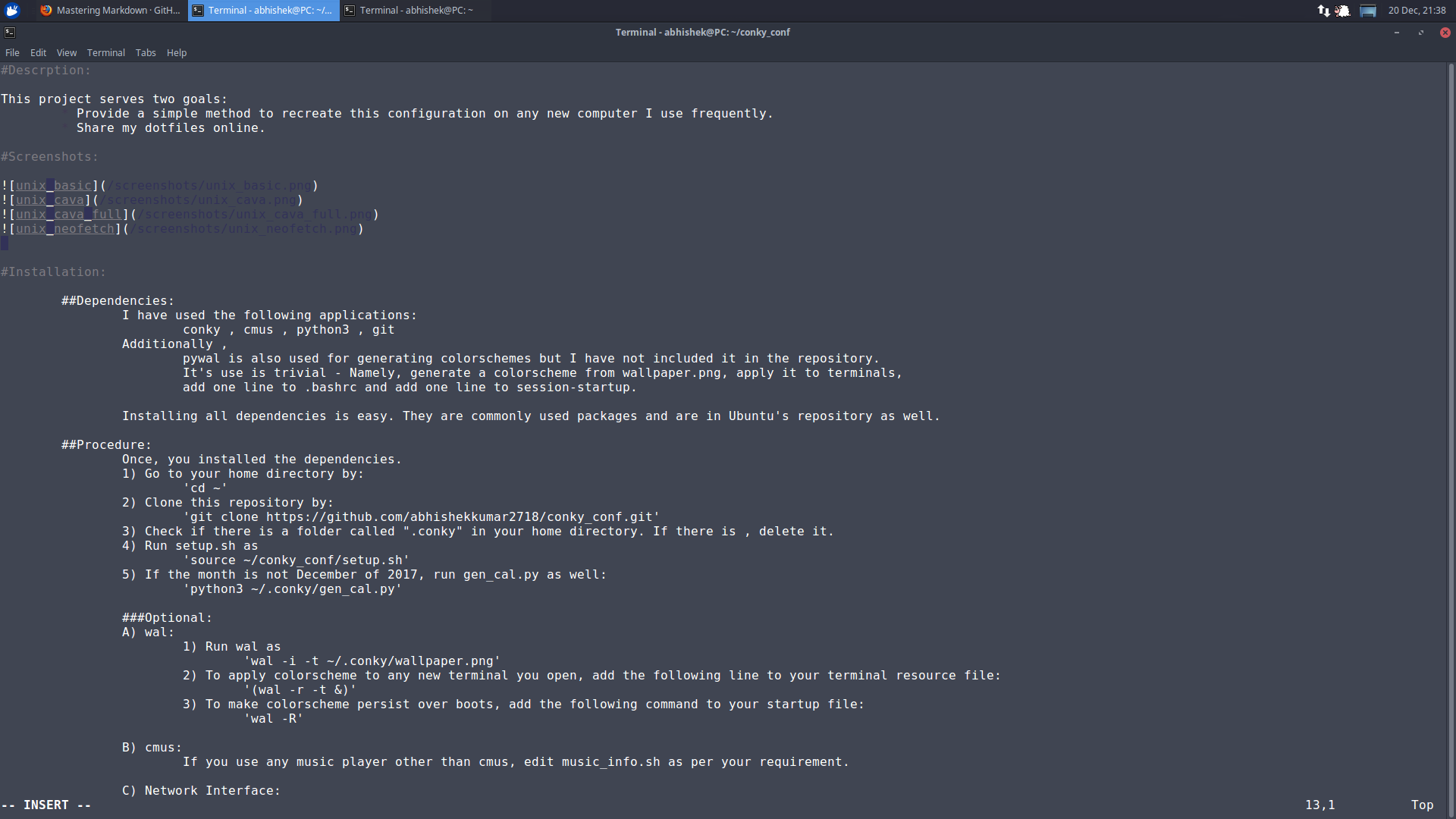Click the unix_basic image link text
The width and height of the screenshot is (1456, 819).
click(x=54, y=186)
